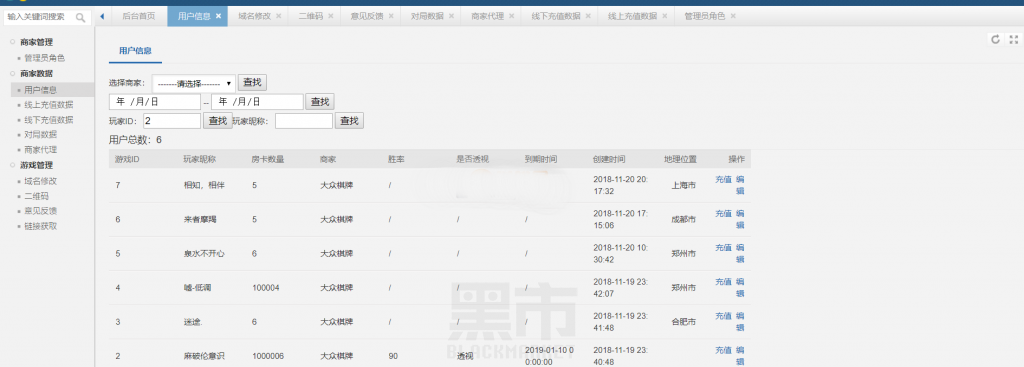
Task: Click 充值 for player 来者摩羯
Action: click(723, 214)
